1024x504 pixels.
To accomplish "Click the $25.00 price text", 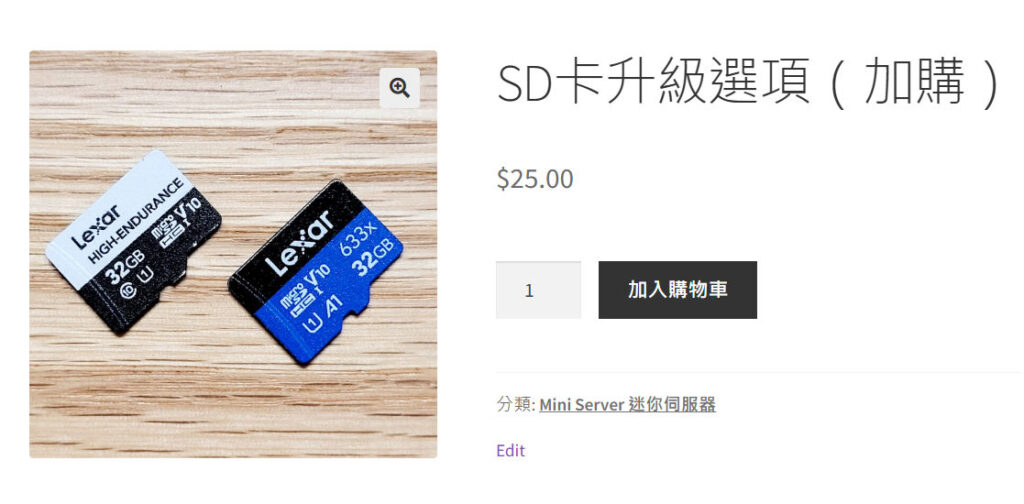I will click(x=535, y=179).
